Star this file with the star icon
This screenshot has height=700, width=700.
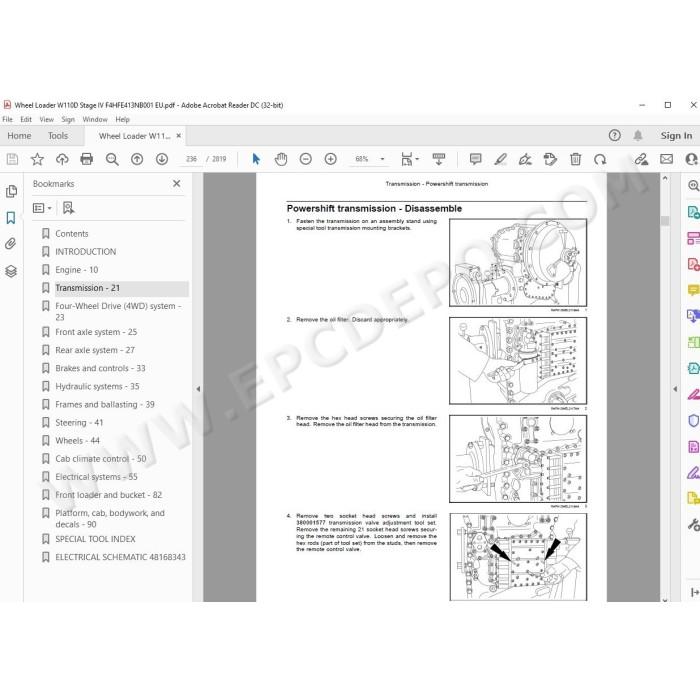pos(37,159)
